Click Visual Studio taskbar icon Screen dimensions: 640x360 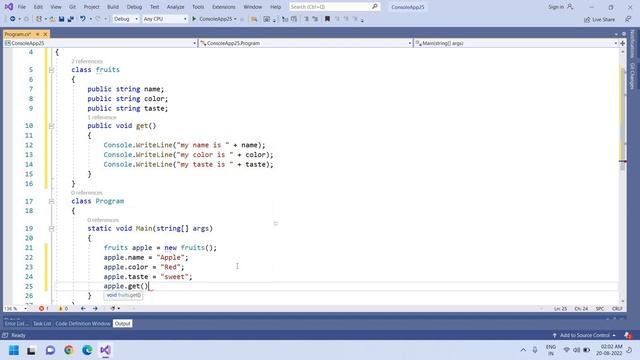(x=105, y=350)
